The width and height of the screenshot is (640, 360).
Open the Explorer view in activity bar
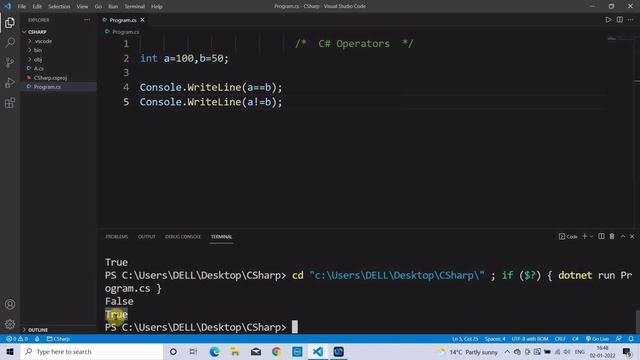coord(10,22)
